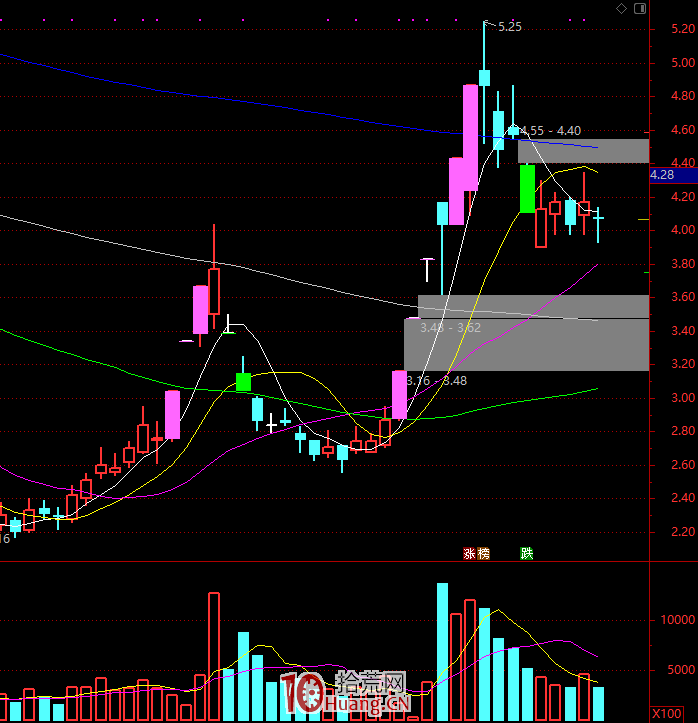Select the 4.55 - 4.40 gap label

click(550, 130)
